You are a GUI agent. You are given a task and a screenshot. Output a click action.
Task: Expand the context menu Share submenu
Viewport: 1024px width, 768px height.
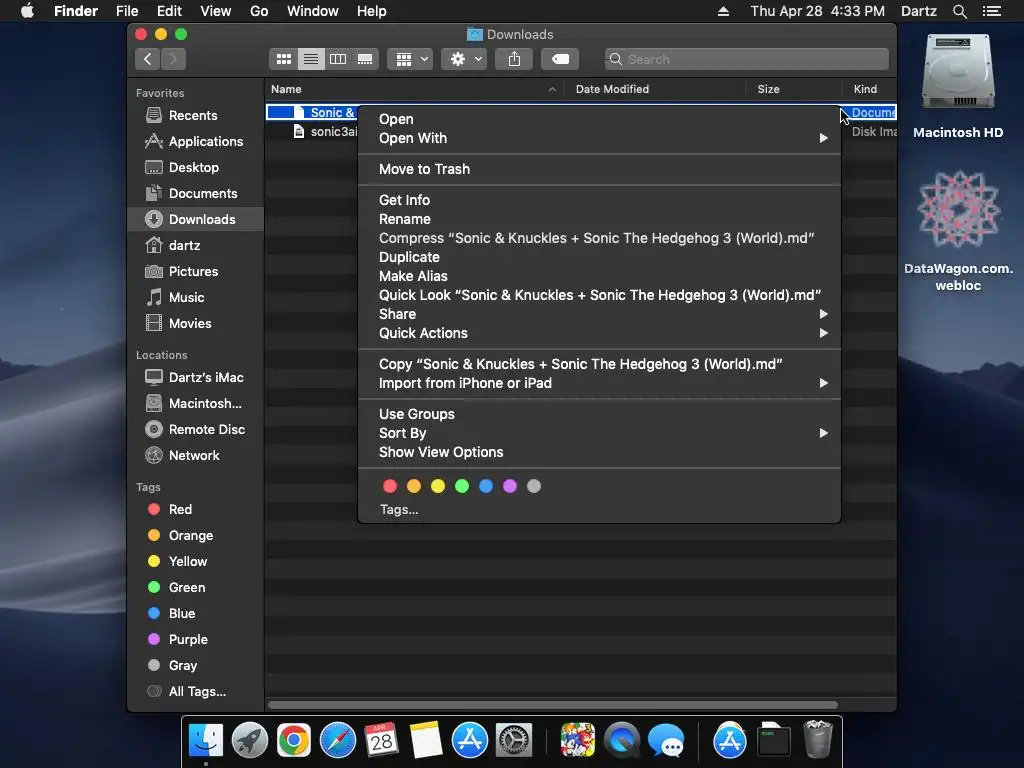pos(600,314)
